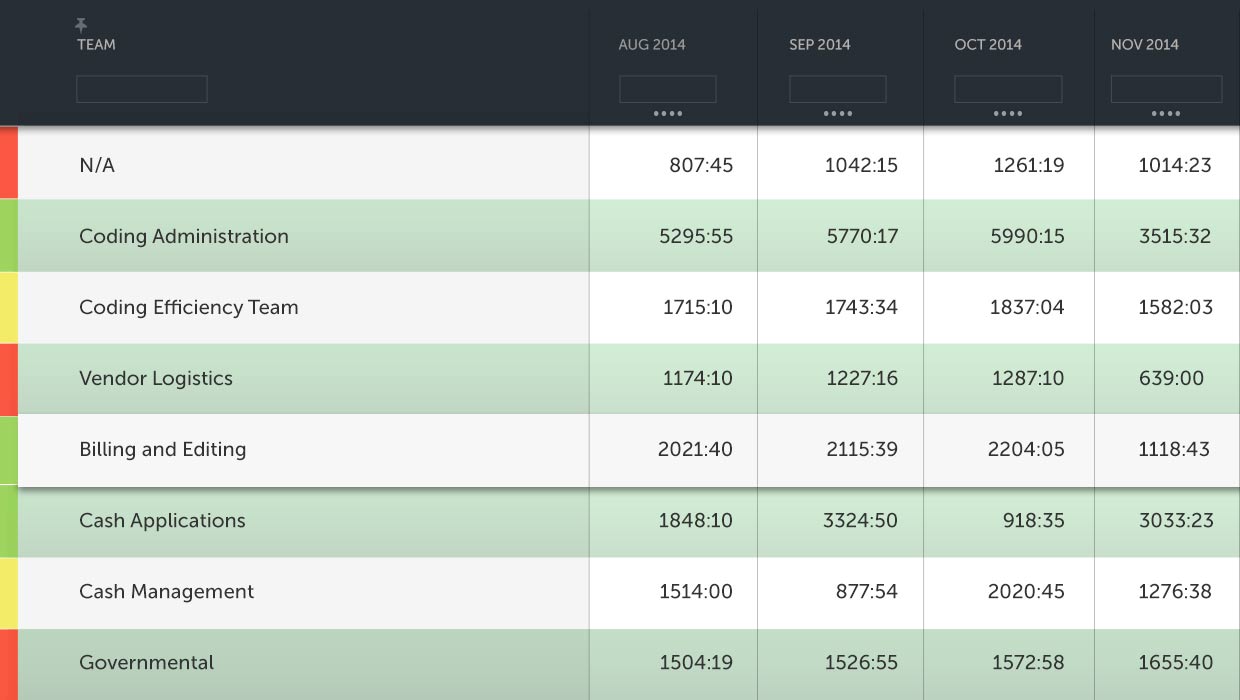Image resolution: width=1240 pixels, height=700 pixels.
Task: Click Cash Management's SEP 2014 value 877:54
Action: 866,592
